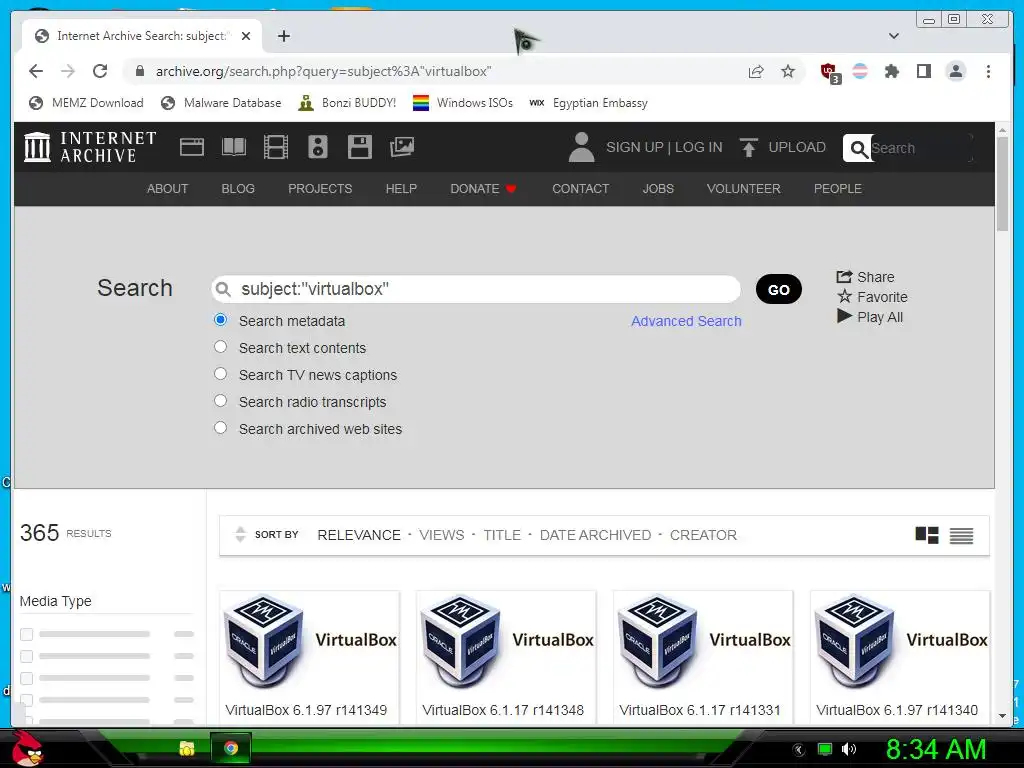Open the PROJECTS menu item
1024x768 pixels.
point(320,189)
